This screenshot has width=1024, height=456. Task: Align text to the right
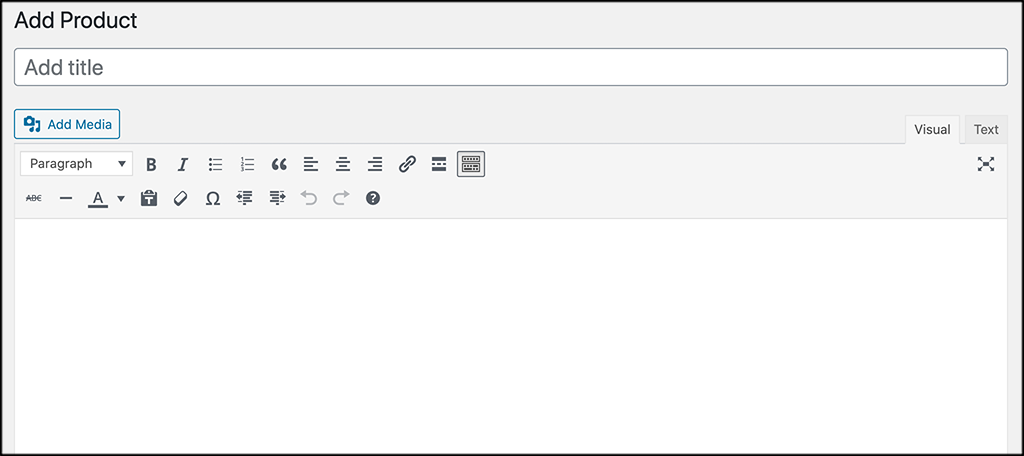pyautogui.click(x=375, y=165)
